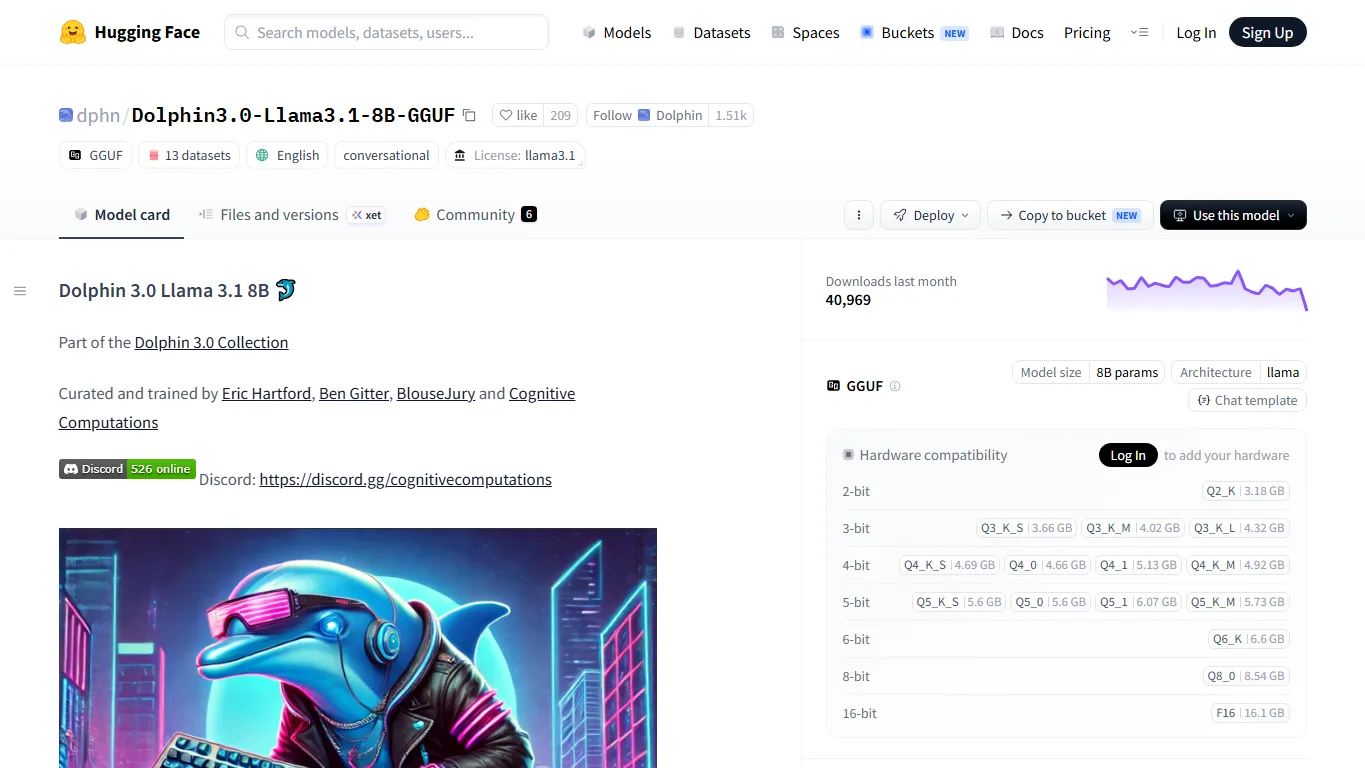
Task: Open the cyberpunk dolphin image
Action: (358, 647)
